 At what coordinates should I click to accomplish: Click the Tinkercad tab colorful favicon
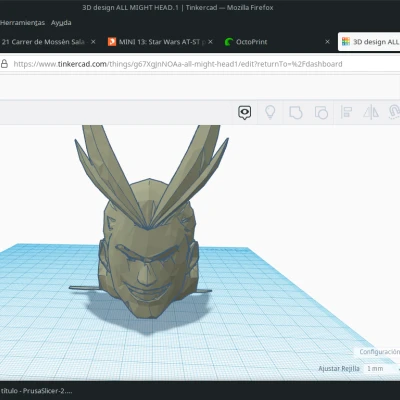click(346, 42)
